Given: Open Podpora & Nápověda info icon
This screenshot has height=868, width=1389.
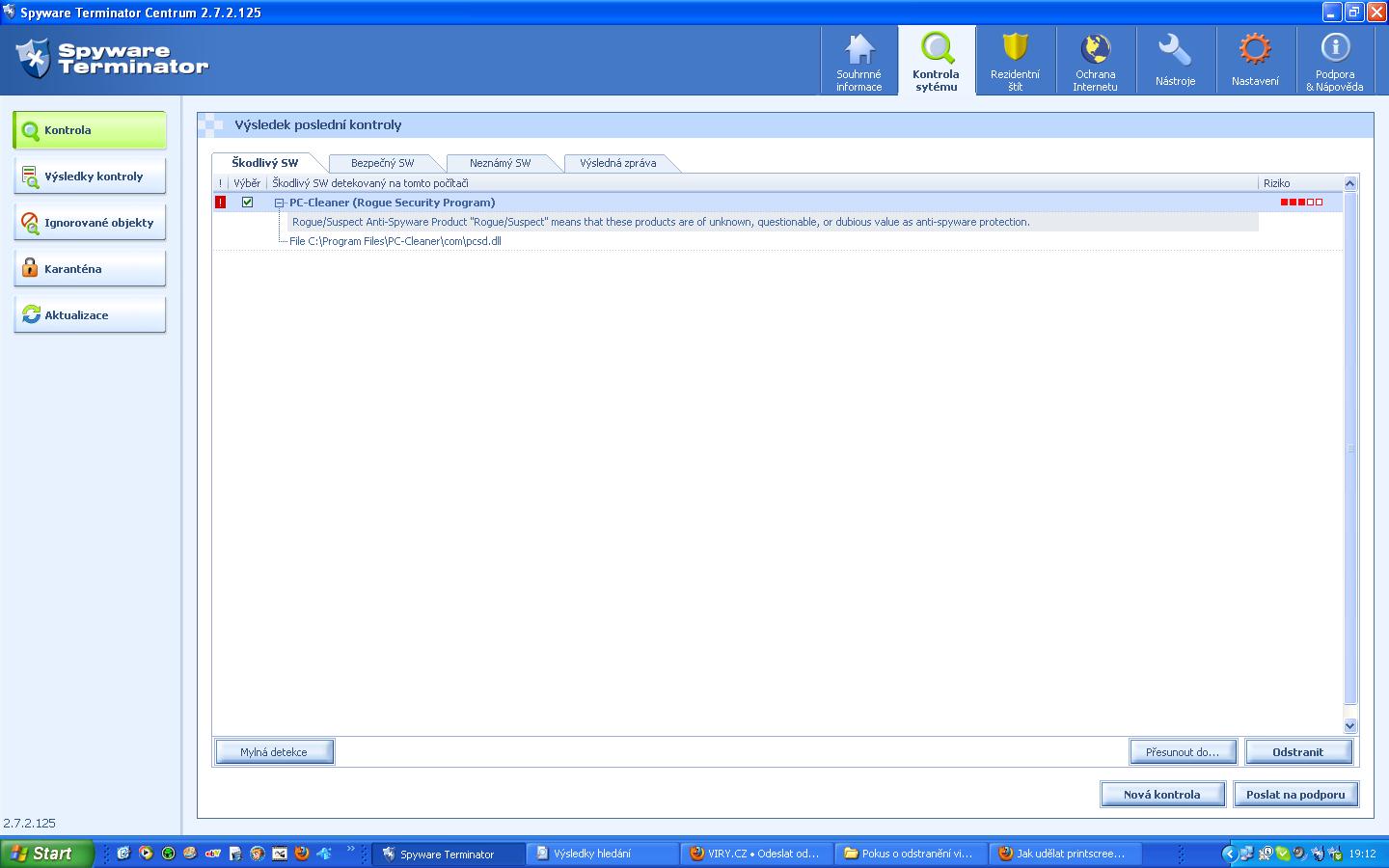Looking at the screenshot, I should click(1335, 48).
